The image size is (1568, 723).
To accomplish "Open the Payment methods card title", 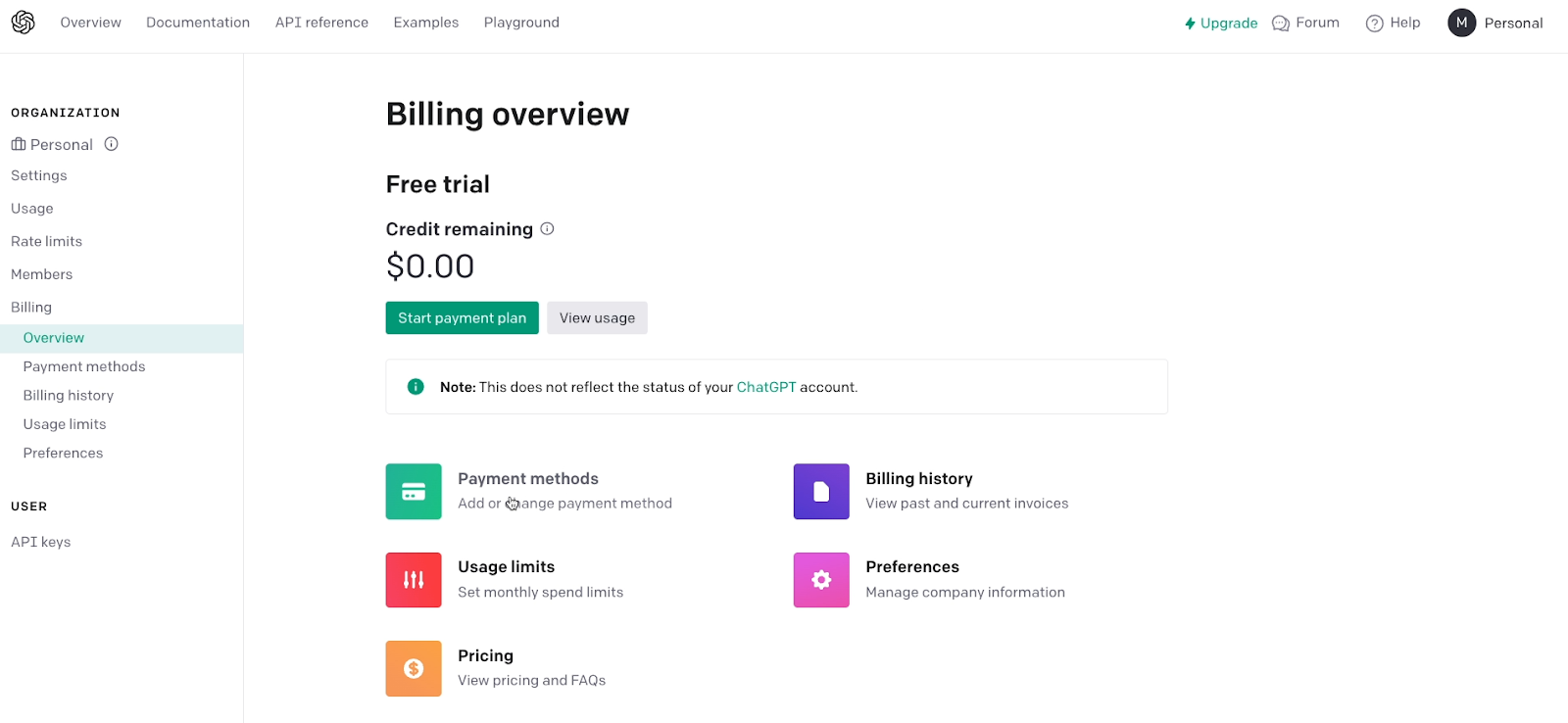I will 528,478.
